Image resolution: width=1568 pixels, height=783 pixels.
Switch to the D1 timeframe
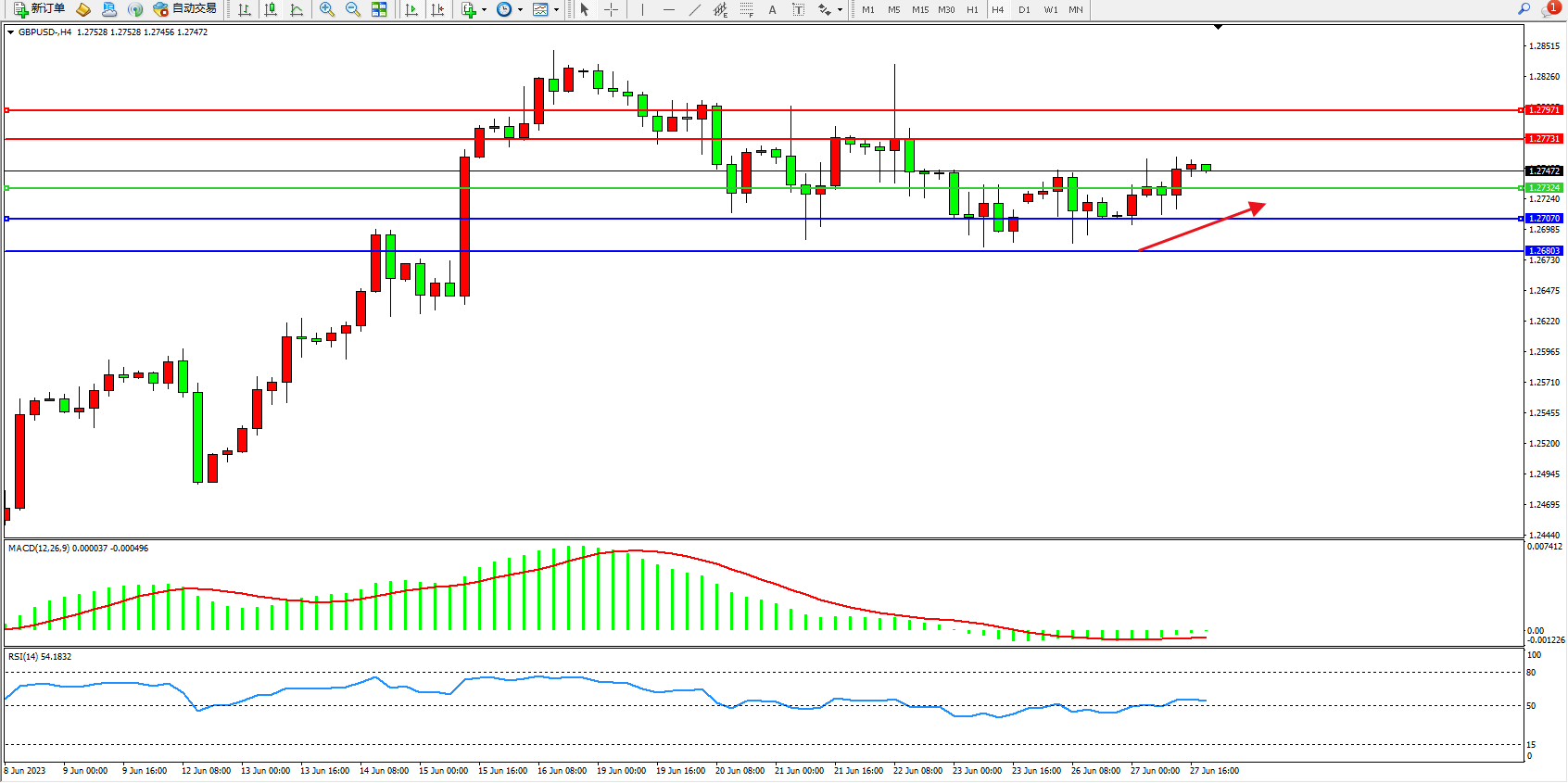coord(1024,9)
